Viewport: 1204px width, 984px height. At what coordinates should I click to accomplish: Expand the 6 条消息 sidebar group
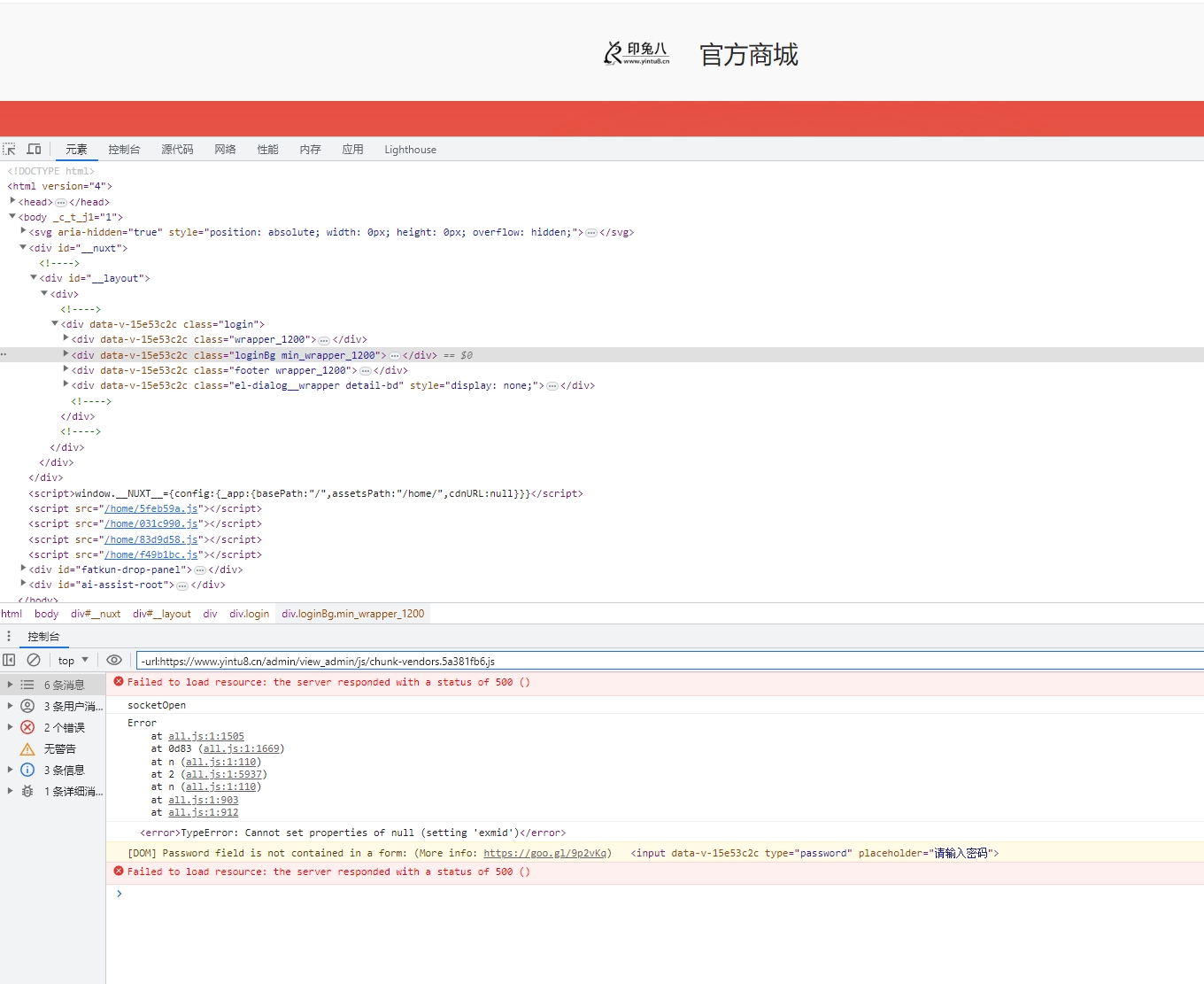pyautogui.click(x=10, y=685)
